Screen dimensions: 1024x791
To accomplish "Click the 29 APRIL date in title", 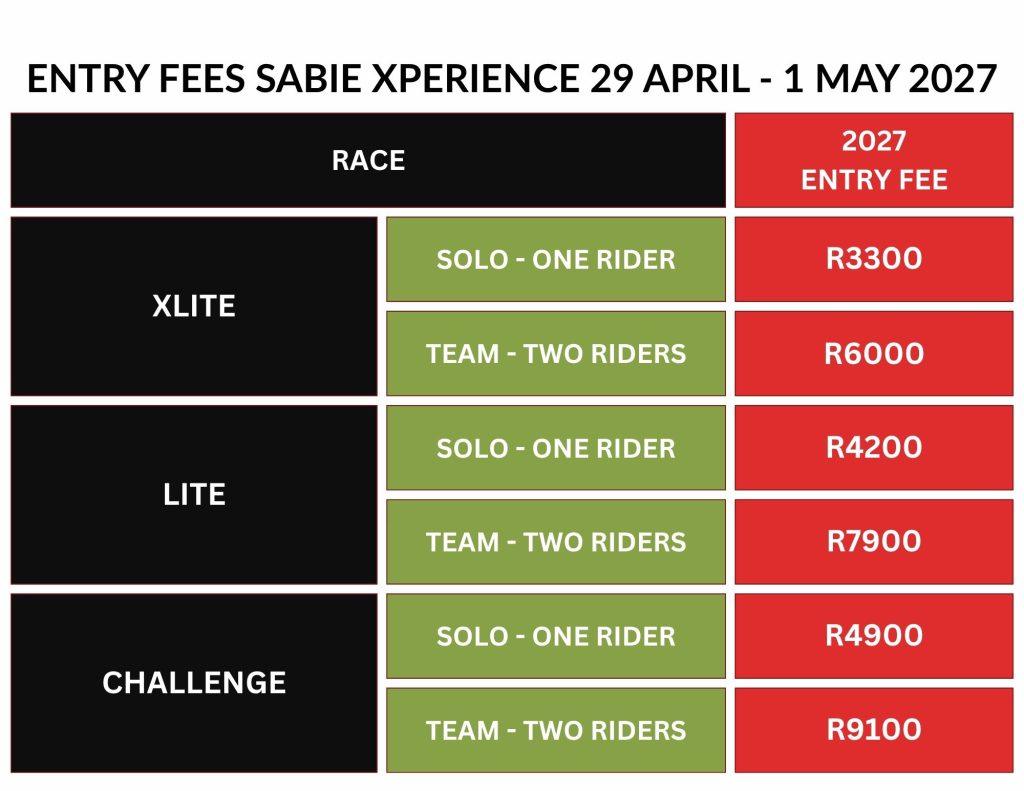I will click(x=669, y=78).
